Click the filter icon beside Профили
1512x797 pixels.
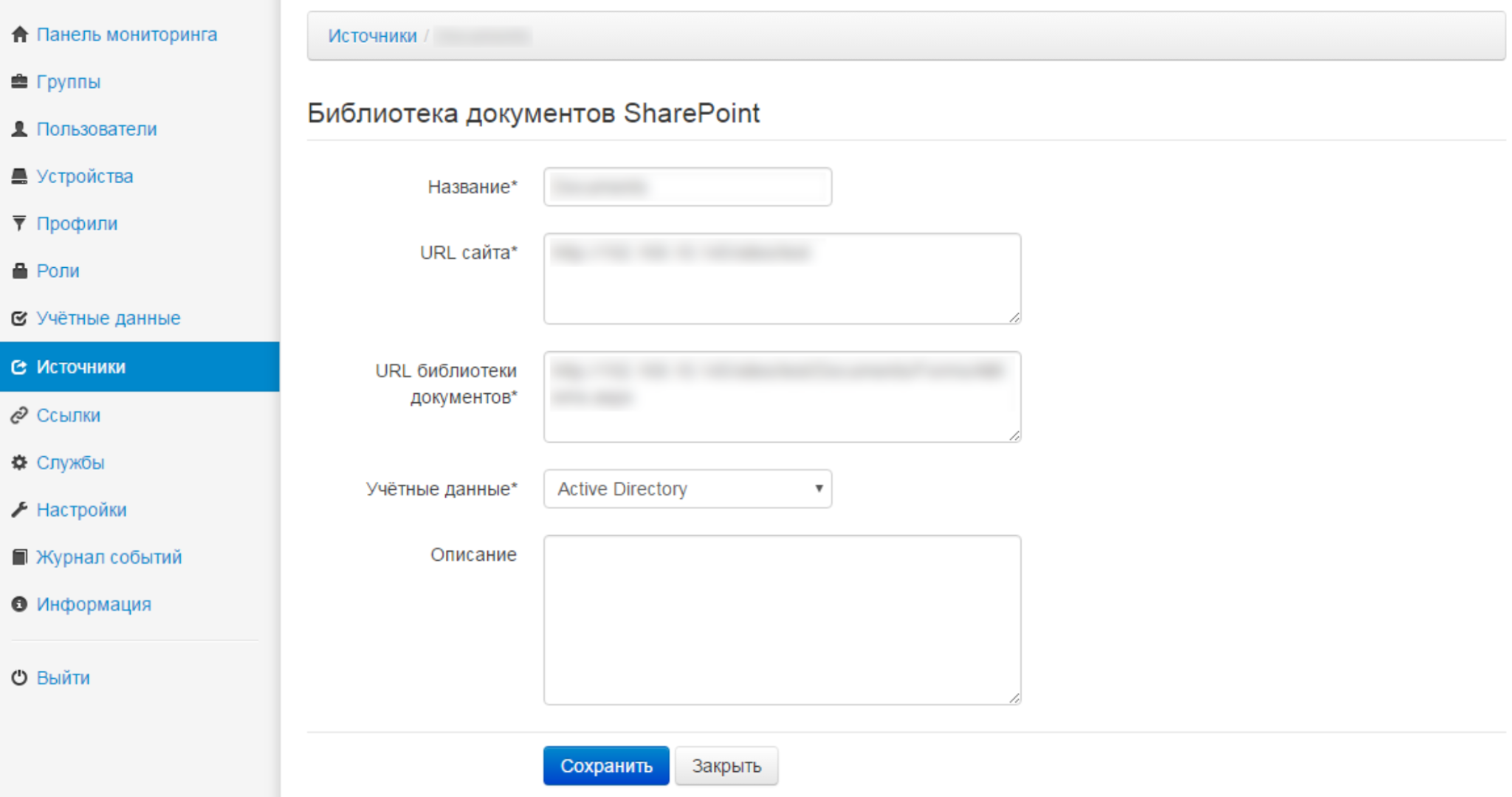(20, 224)
